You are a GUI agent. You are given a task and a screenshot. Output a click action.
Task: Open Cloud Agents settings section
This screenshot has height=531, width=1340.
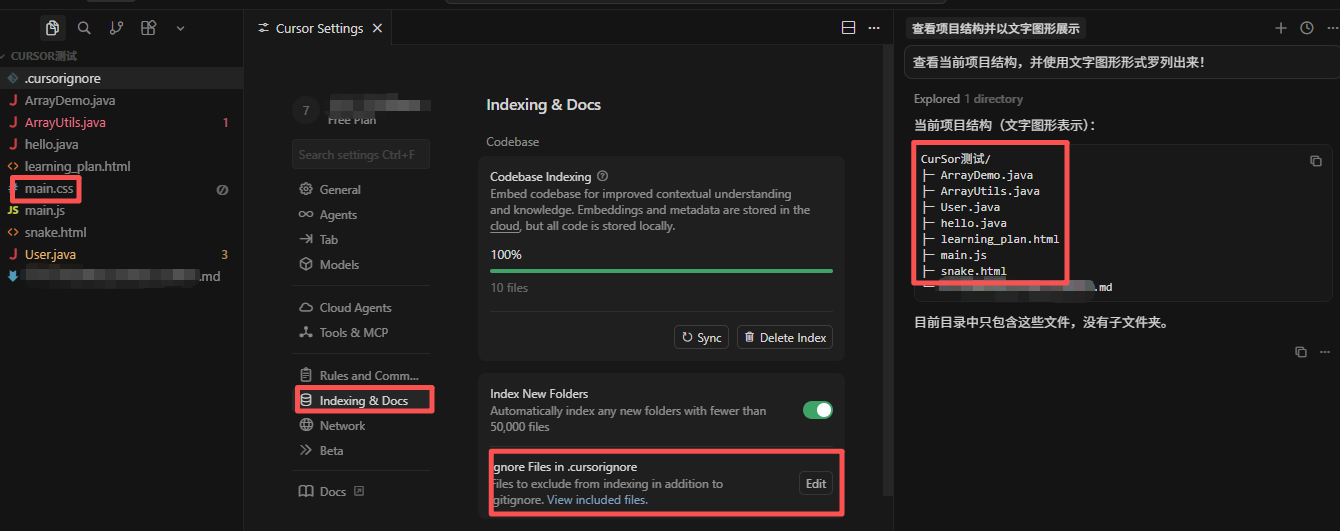coord(361,307)
